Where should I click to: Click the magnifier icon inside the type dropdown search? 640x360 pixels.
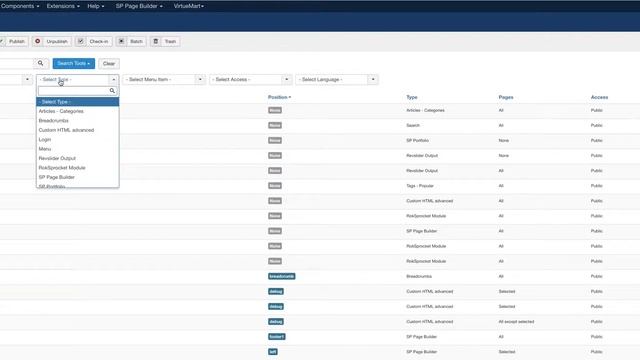(112, 91)
